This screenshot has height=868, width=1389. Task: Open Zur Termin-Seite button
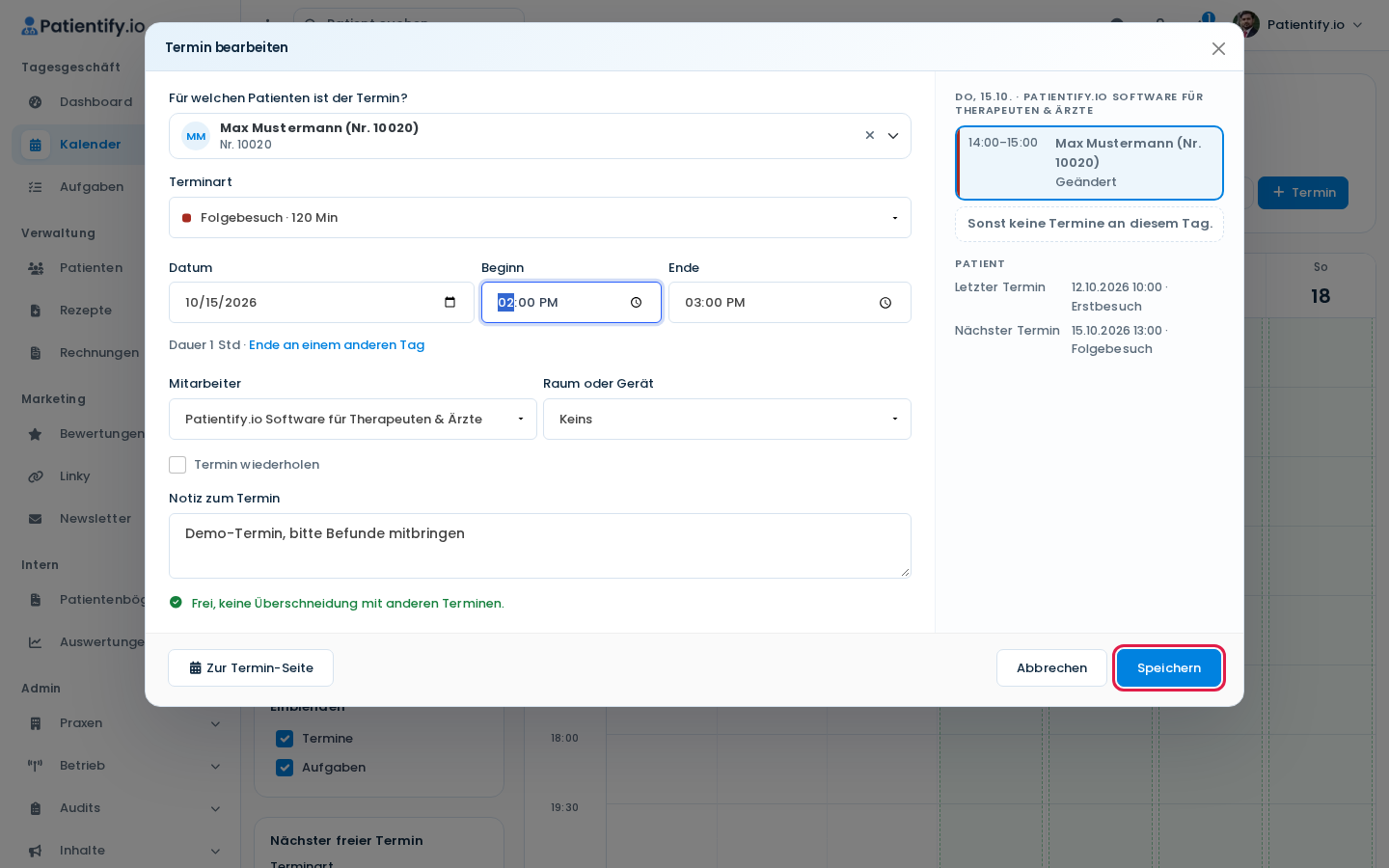[x=251, y=668]
